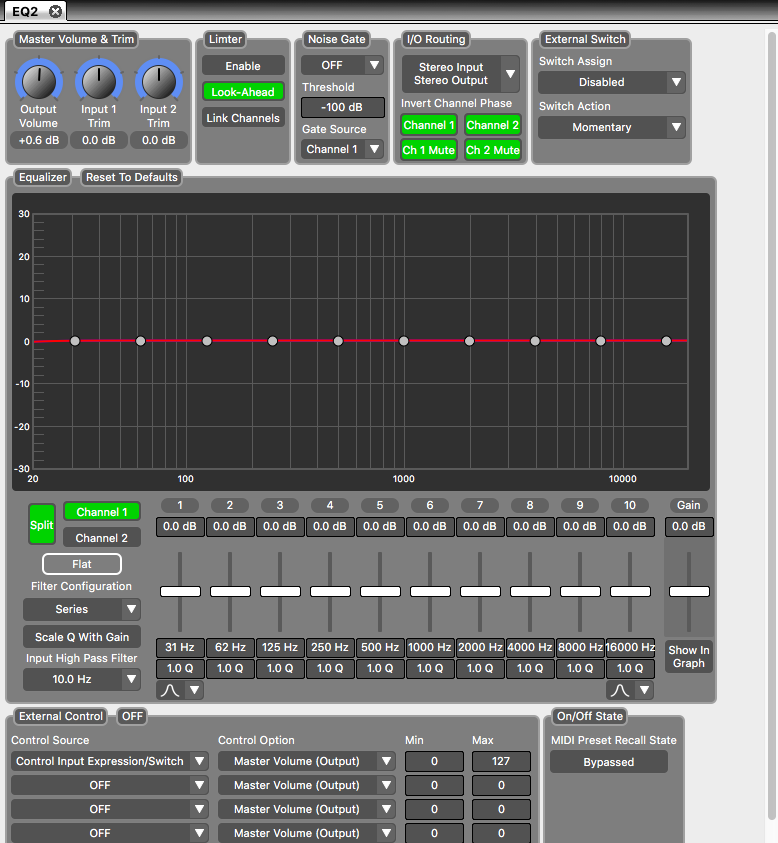778x843 pixels.
Task: Click the Input 1 Trim knob
Action: [98, 82]
